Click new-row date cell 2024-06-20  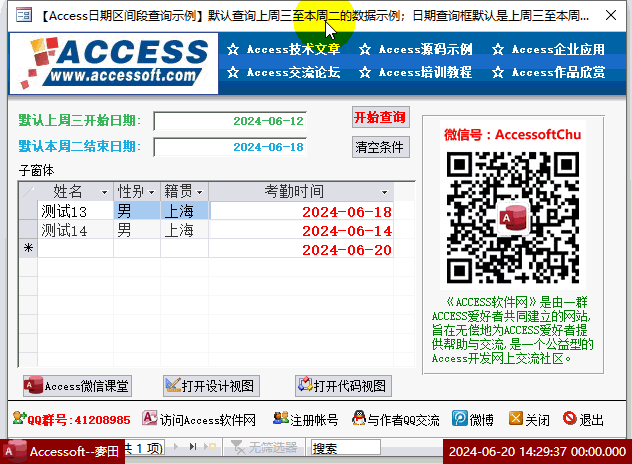301,249
